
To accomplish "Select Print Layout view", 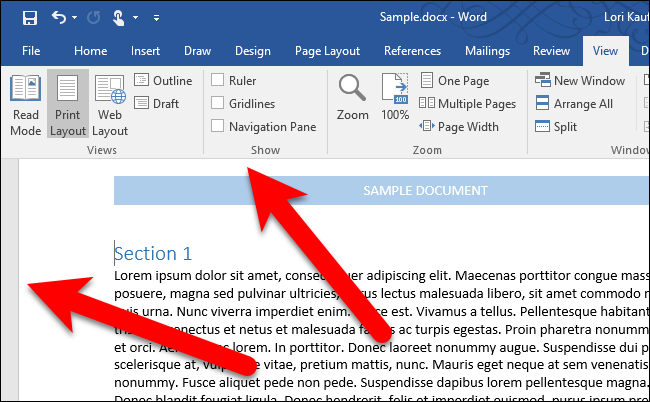I will point(68,104).
